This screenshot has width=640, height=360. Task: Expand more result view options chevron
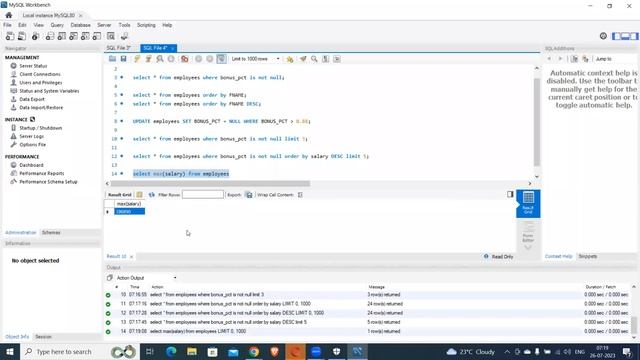pos(528,247)
